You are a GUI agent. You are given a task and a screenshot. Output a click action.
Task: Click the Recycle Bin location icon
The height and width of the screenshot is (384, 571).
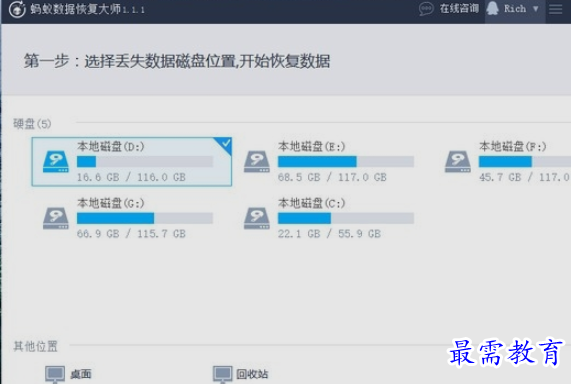click(223, 374)
